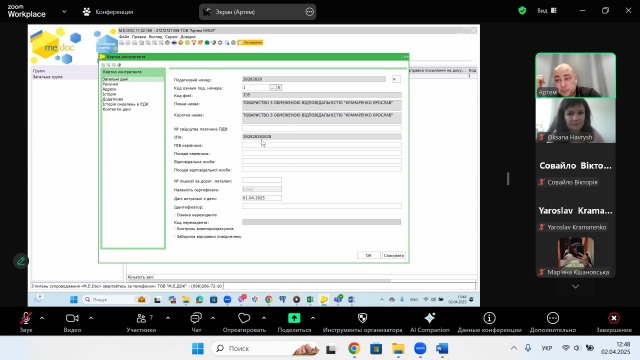Viewport: 640px width, 360px height.
Task: Click the system tray microphone icon
Action: pyautogui.click(x=528, y=348)
